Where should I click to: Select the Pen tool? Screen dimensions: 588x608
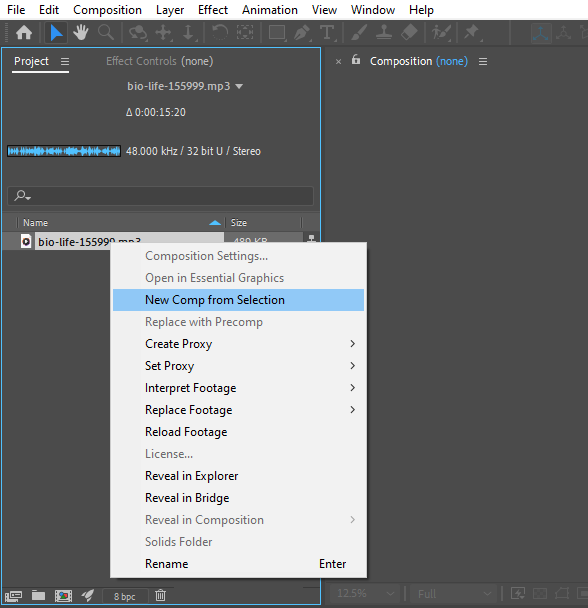click(302, 33)
